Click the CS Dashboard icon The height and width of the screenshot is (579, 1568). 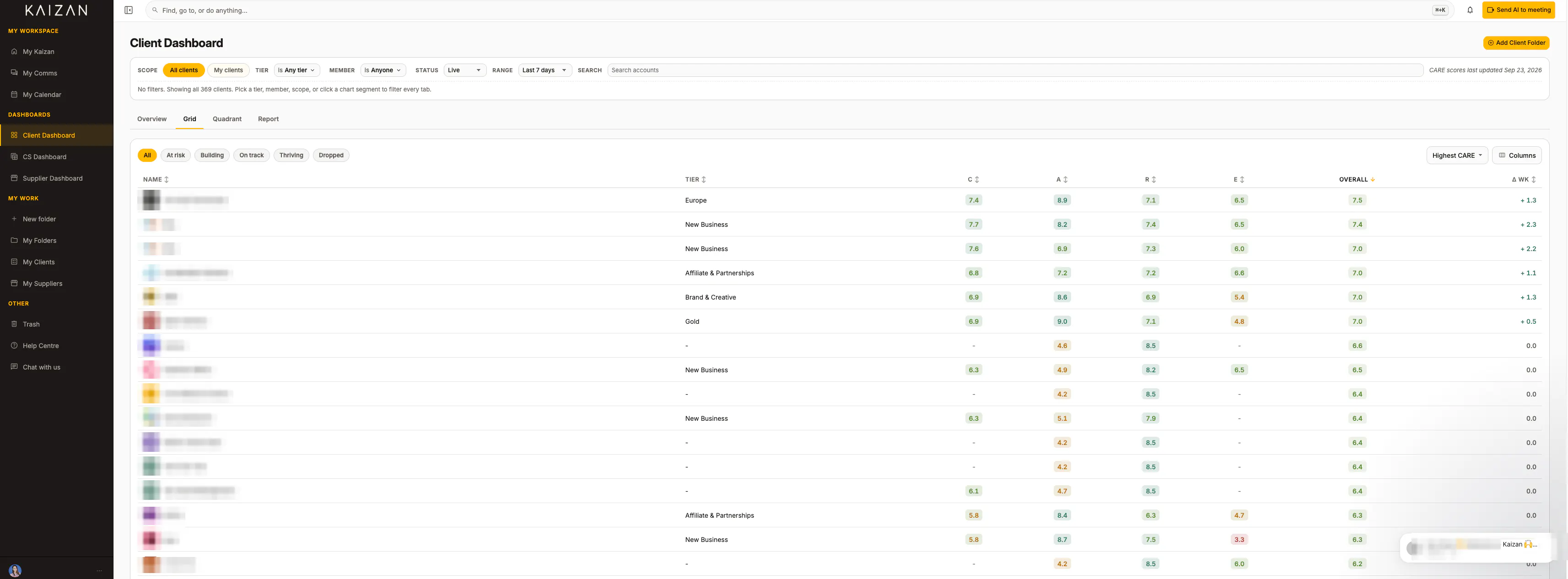pos(14,156)
